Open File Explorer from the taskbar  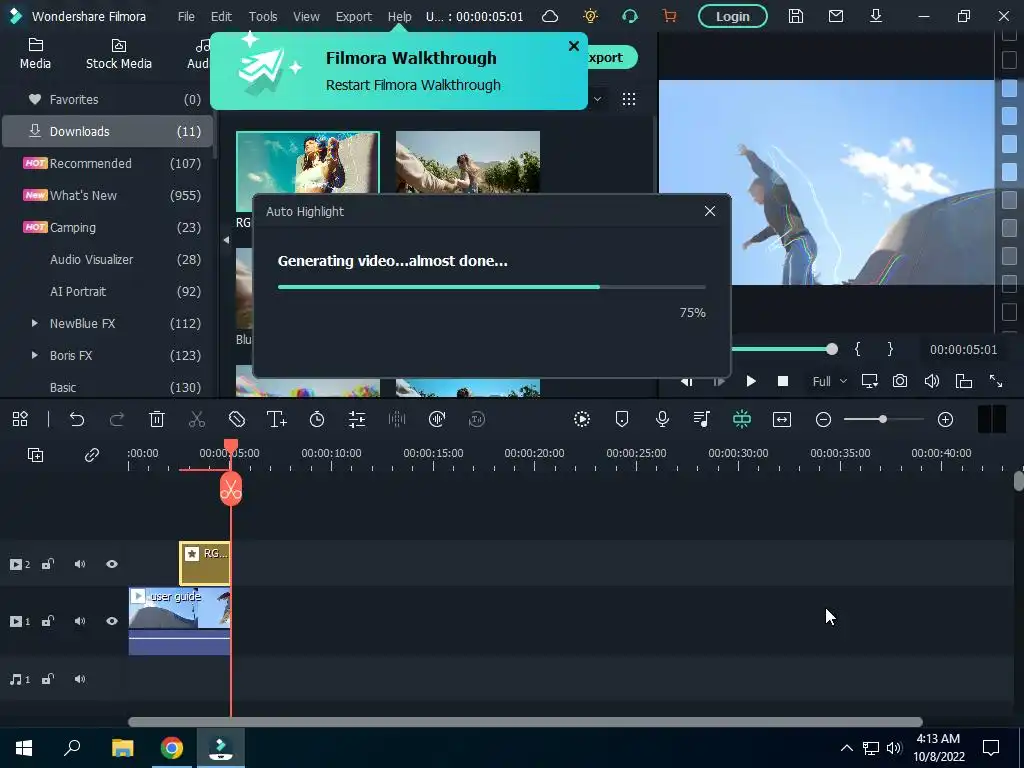[x=122, y=748]
